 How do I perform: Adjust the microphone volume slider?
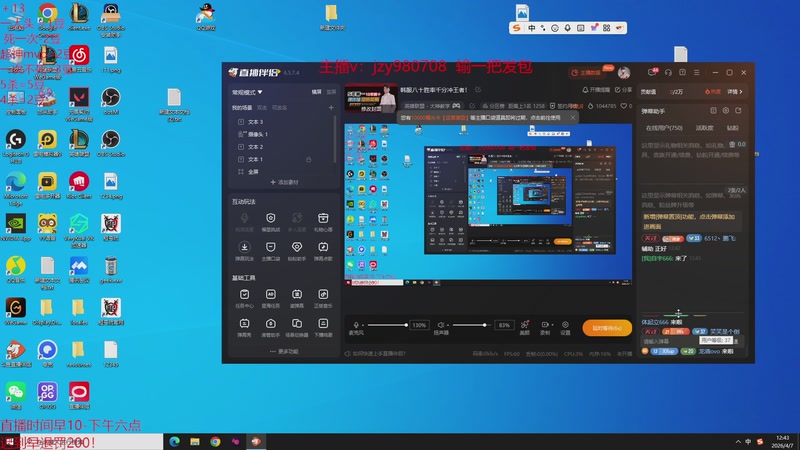pyautogui.click(x=387, y=325)
